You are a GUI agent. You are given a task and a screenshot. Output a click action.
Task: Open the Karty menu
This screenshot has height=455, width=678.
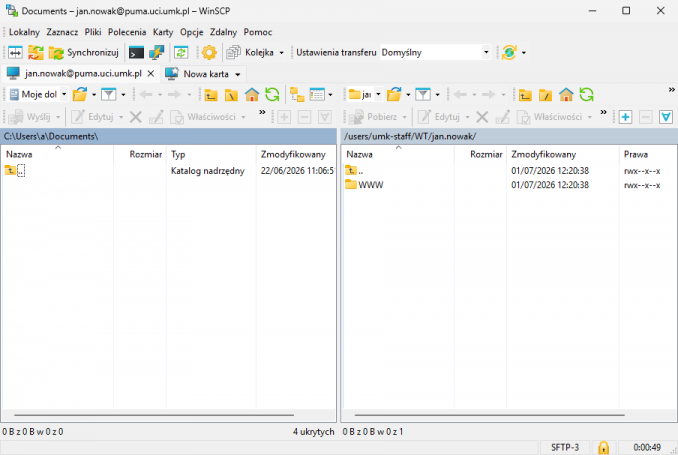coord(163,32)
